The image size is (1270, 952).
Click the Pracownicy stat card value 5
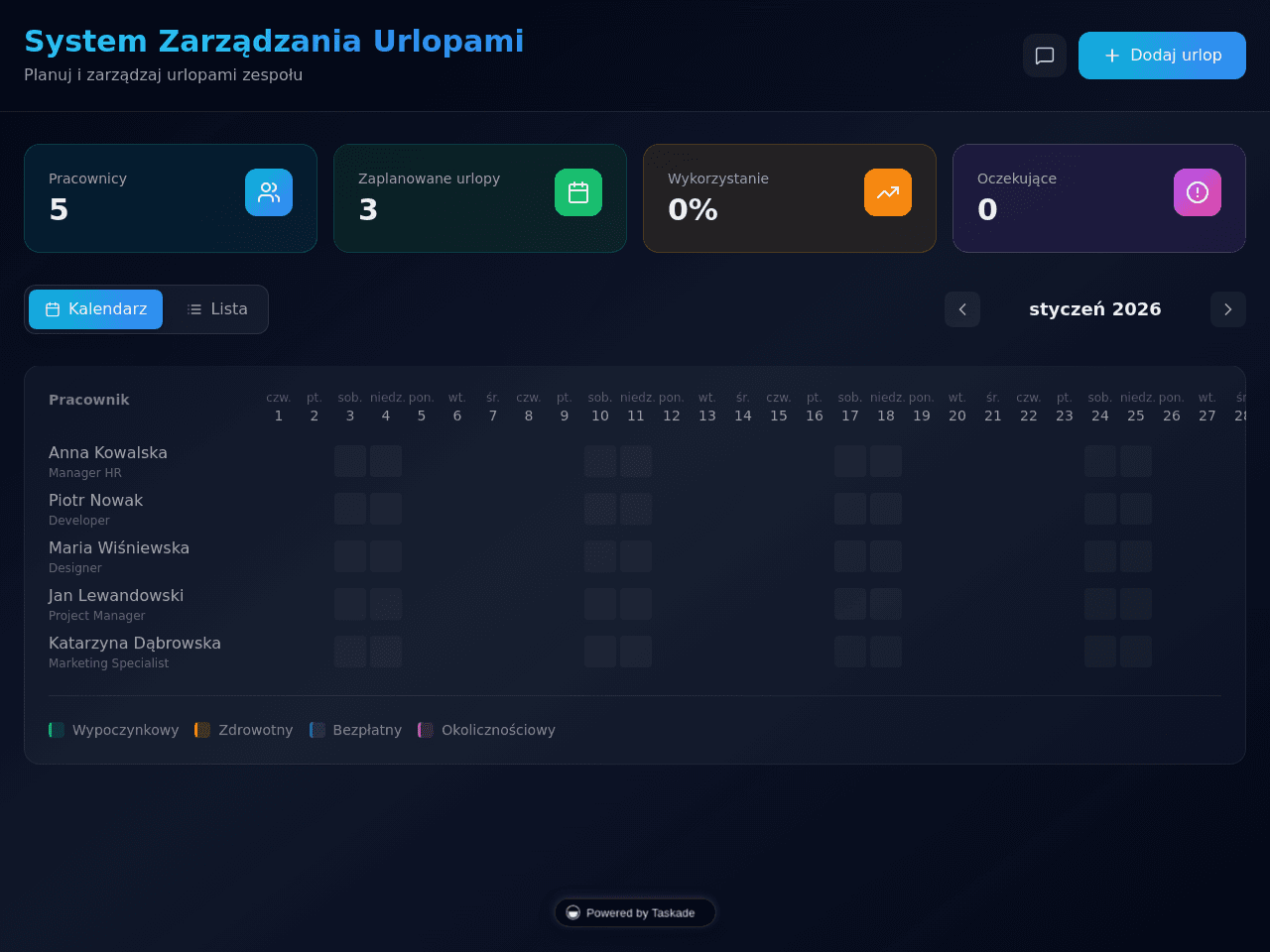[59, 210]
